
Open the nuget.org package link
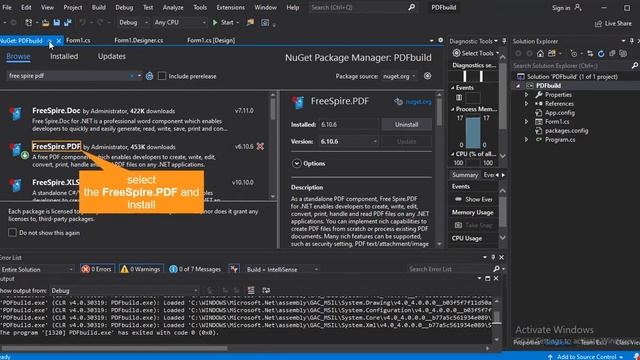[418, 102]
